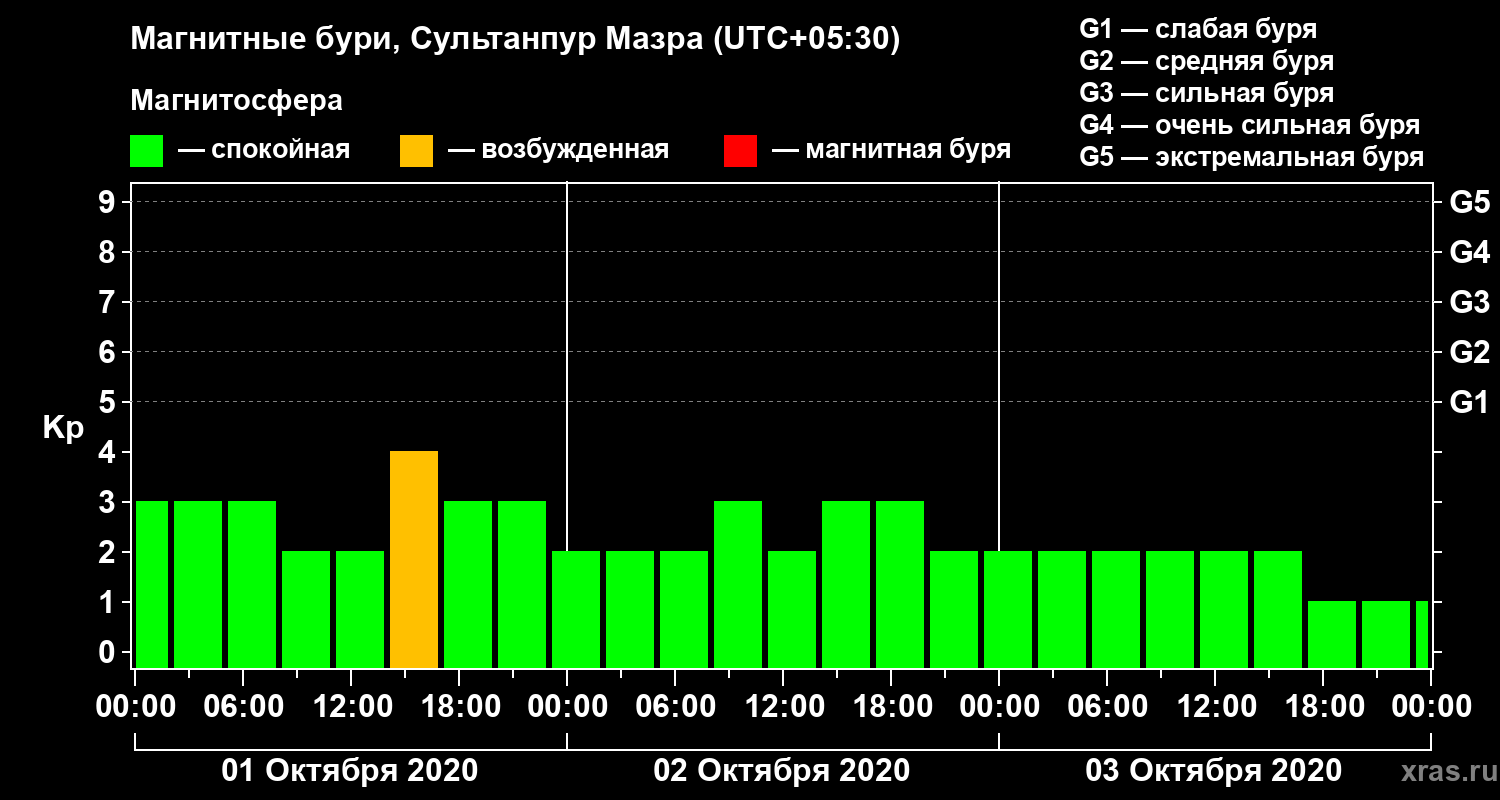
Task: Select the bar crossing the 02 Октября midnight line
Action: pyautogui.click(x=576, y=610)
